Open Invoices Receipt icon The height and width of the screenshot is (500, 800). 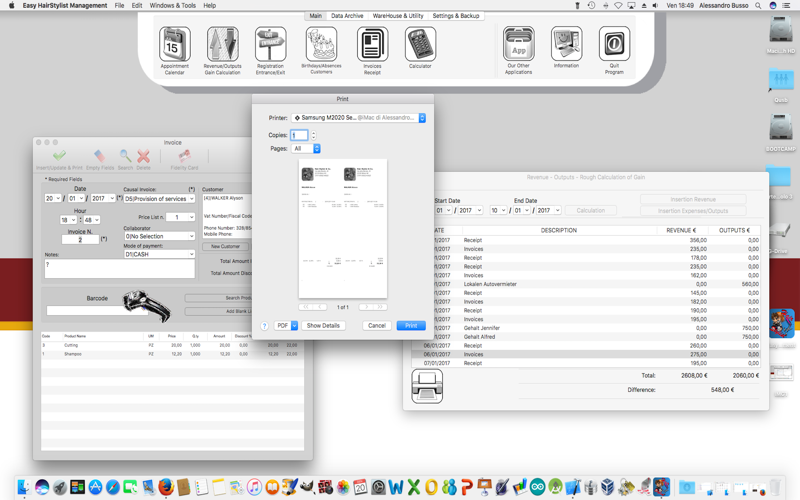coord(372,44)
